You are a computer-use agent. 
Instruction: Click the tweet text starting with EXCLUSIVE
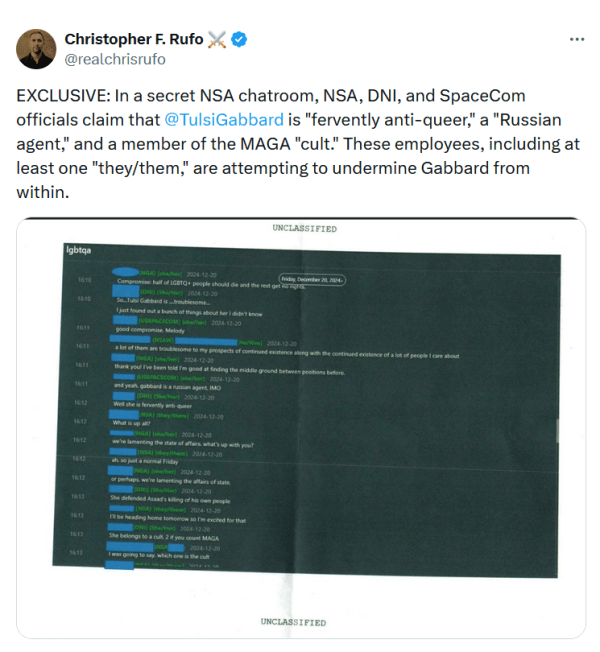click(x=298, y=144)
